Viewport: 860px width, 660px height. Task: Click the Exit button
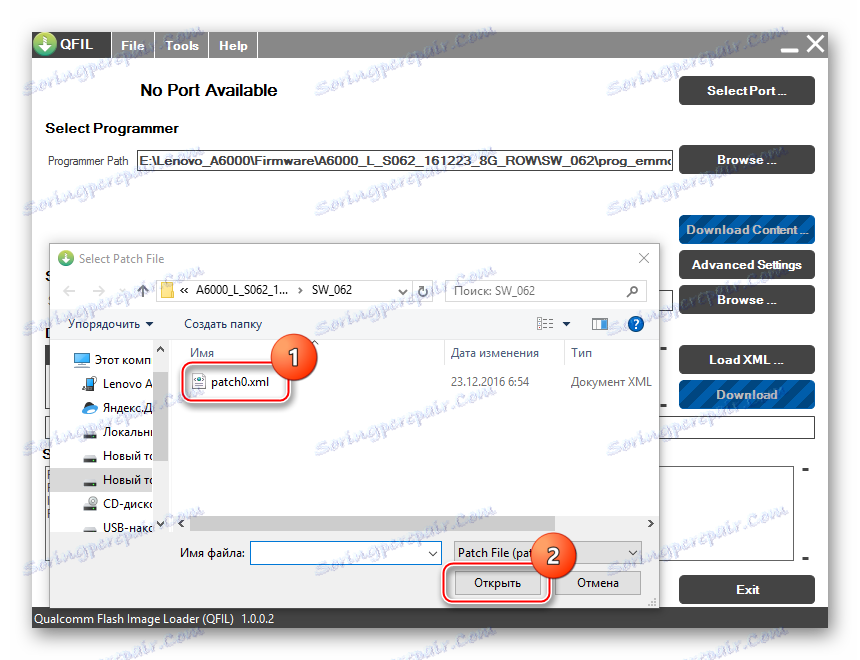tap(746, 590)
